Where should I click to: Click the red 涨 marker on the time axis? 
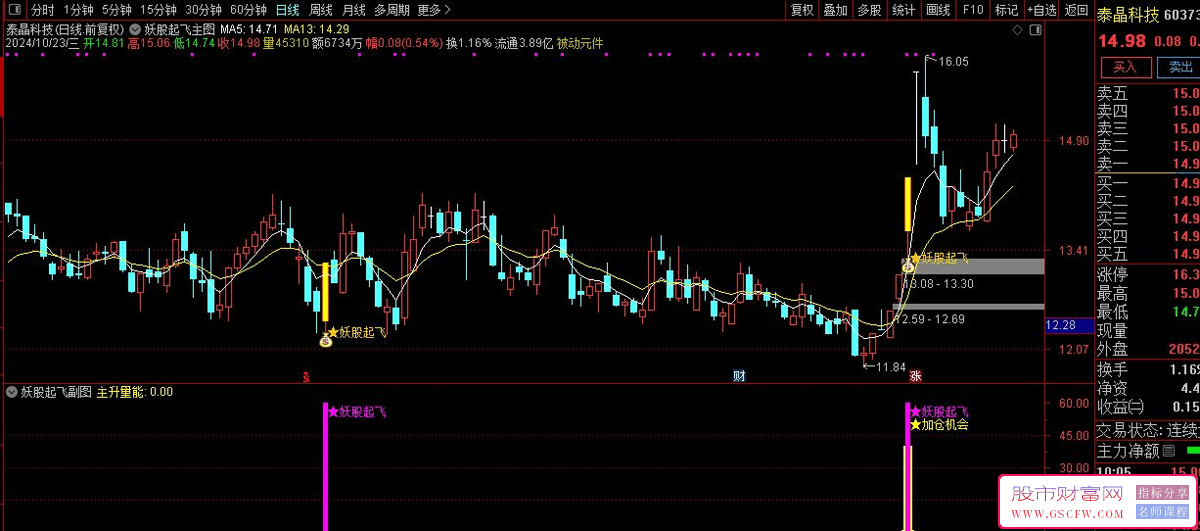[x=914, y=377]
